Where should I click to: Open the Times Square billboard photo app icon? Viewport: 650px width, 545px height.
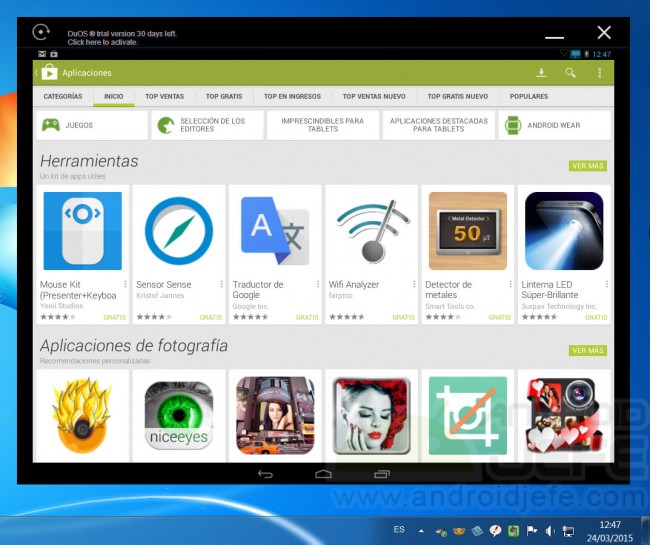[275, 415]
